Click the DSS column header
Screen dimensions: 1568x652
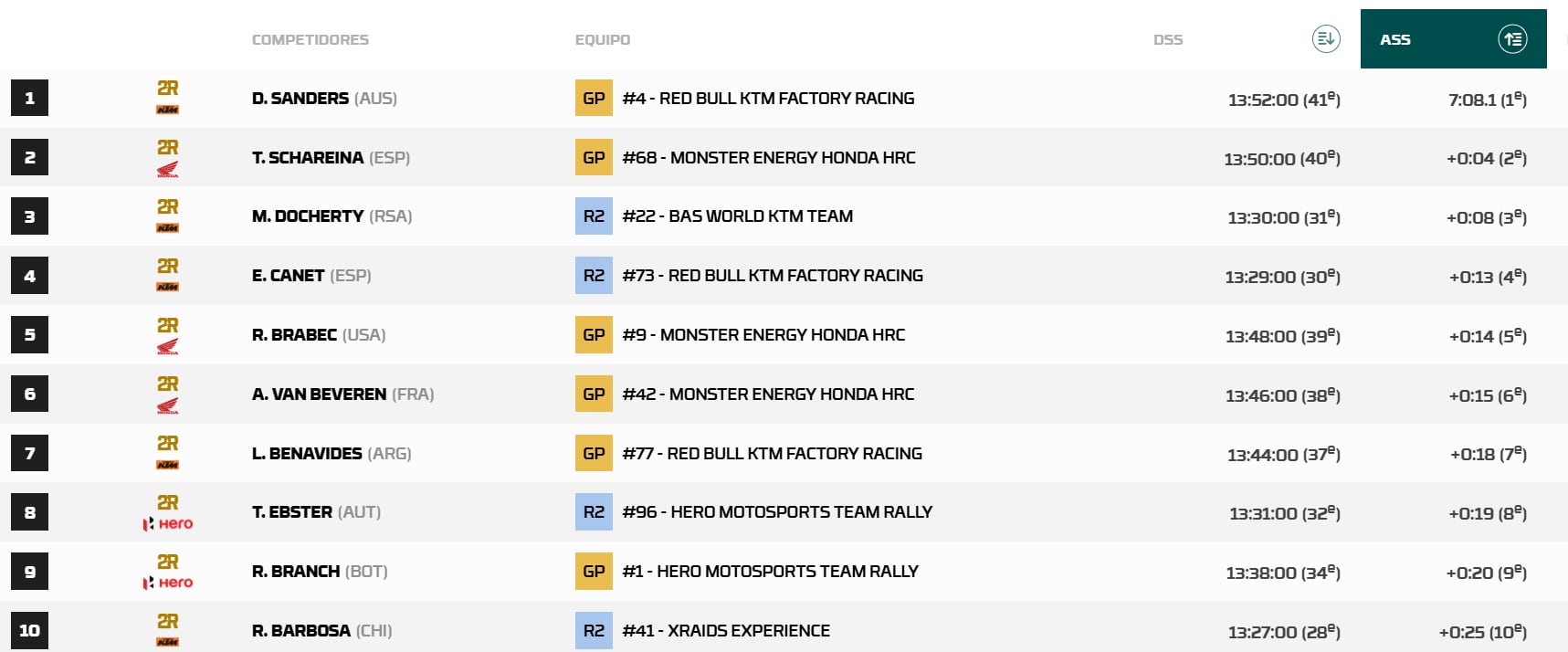(x=1168, y=40)
